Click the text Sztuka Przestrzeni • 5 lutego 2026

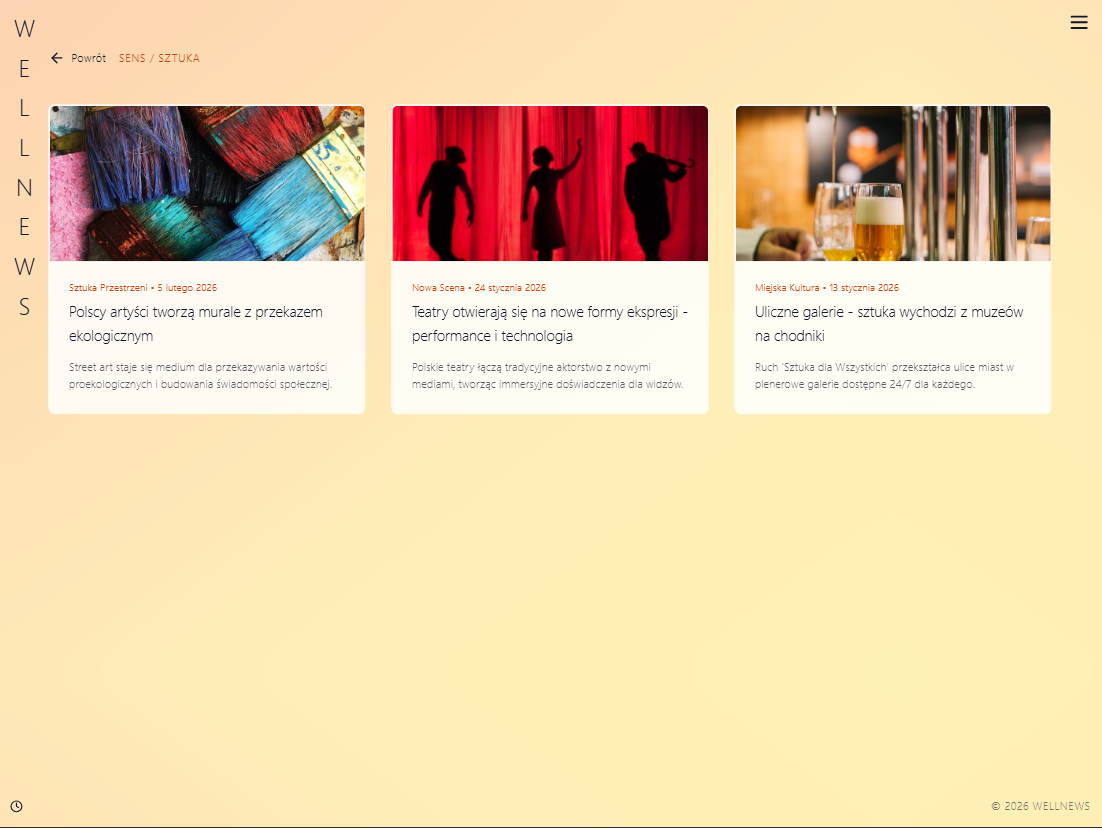[143, 287]
